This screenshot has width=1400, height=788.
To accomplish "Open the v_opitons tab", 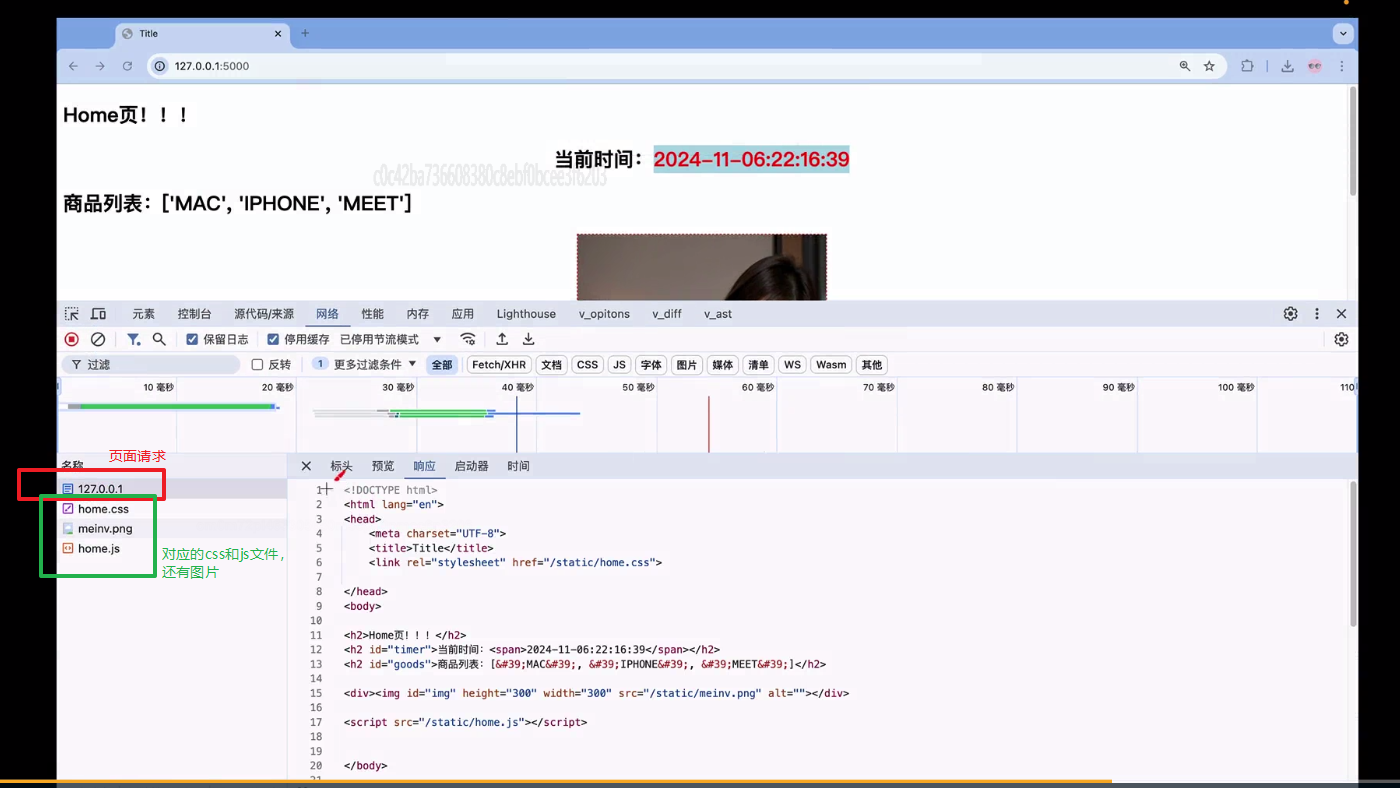I will pyautogui.click(x=604, y=314).
